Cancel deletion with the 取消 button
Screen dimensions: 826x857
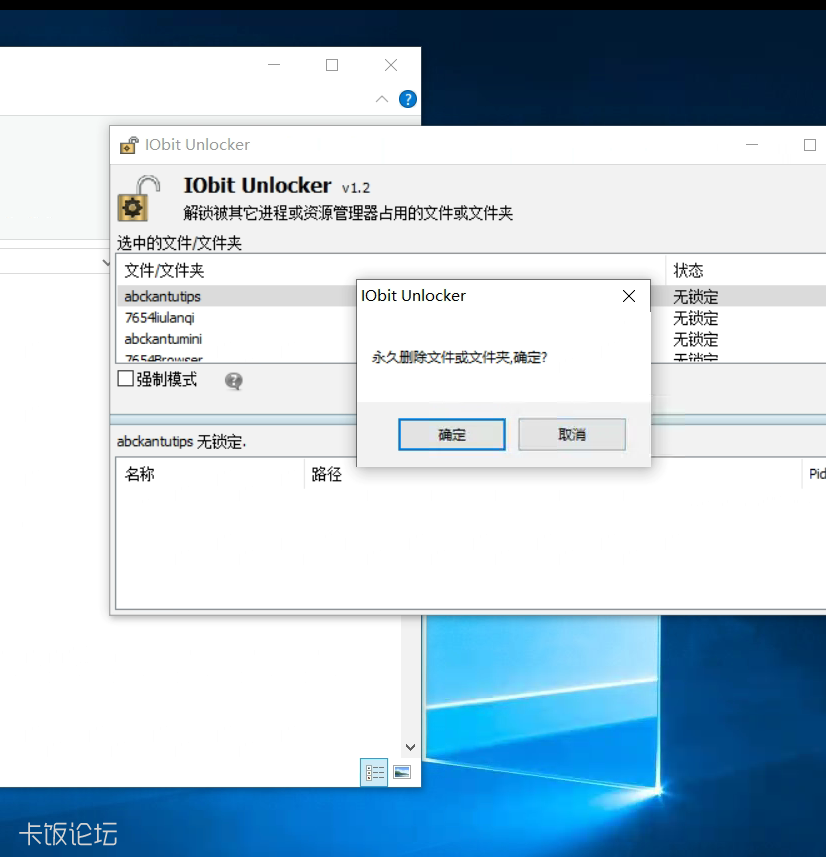(572, 435)
